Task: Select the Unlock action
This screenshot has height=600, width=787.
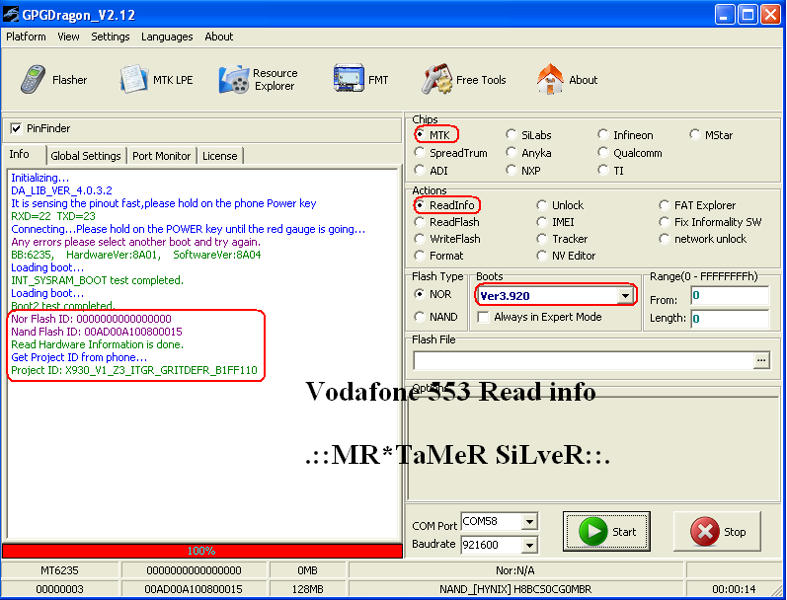Action: 542,205
